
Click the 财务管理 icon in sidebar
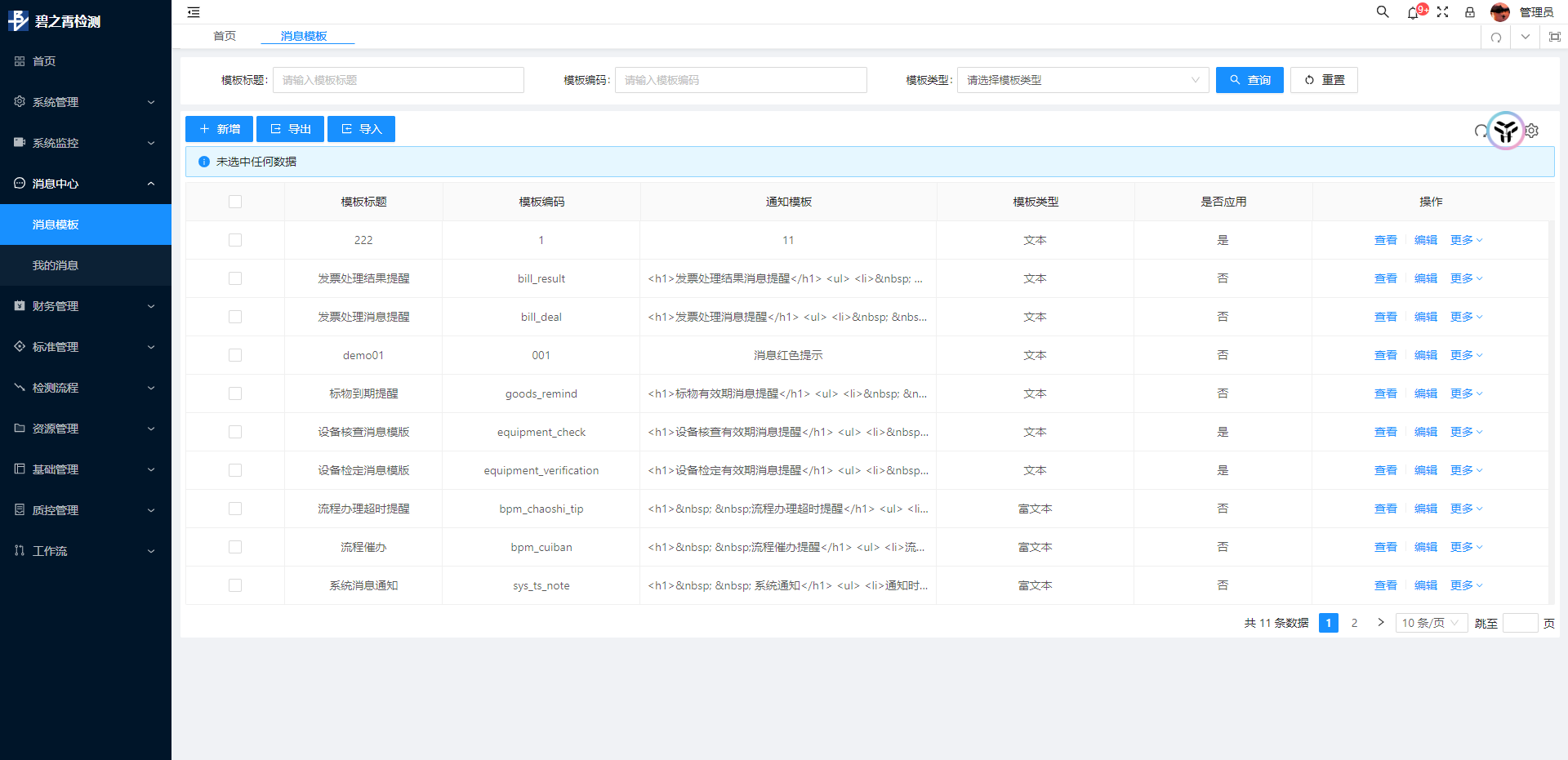coord(20,306)
